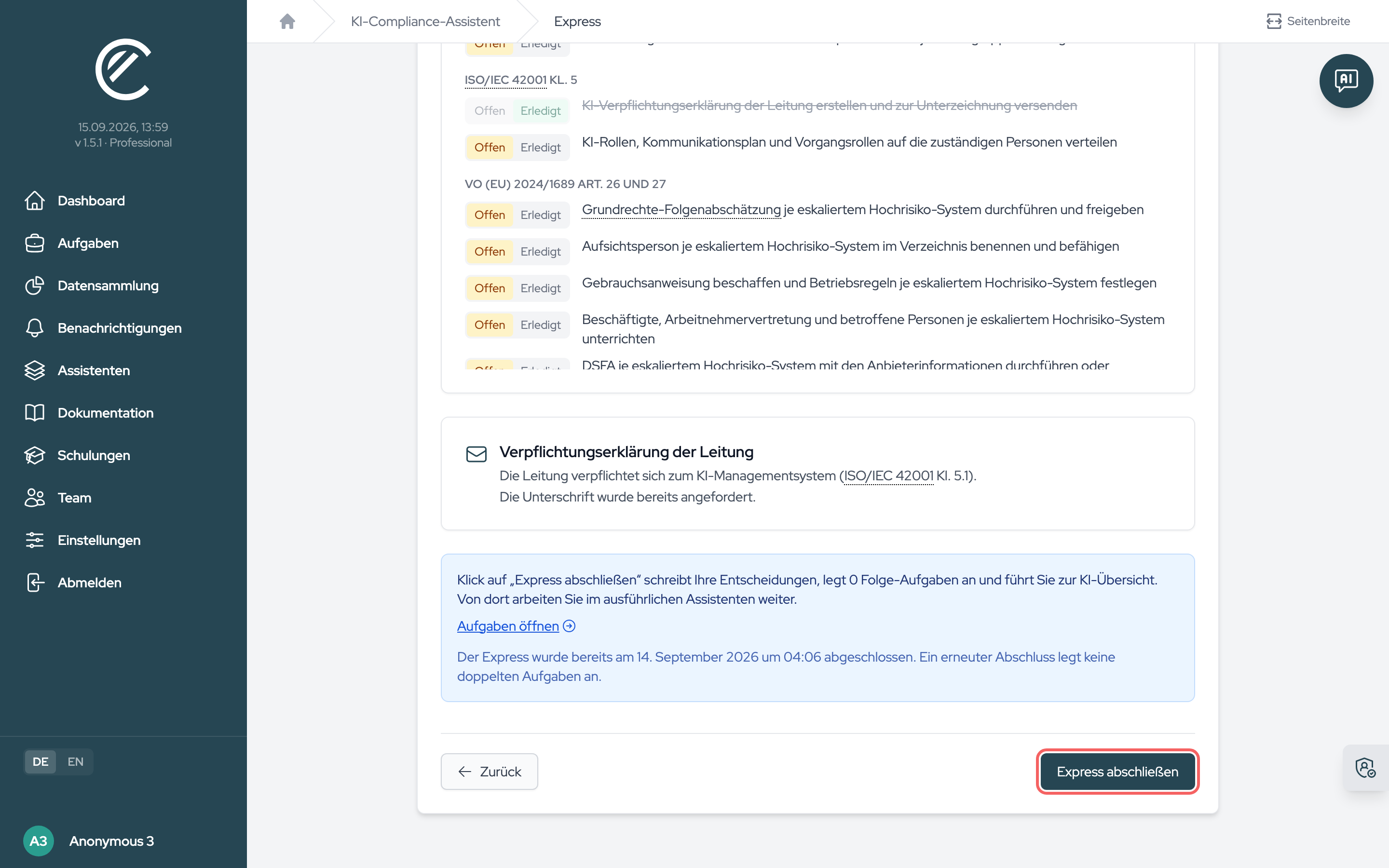Click the Dokumentation book icon
The width and height of the screenshot is (1389, 868).
point(34,413)
